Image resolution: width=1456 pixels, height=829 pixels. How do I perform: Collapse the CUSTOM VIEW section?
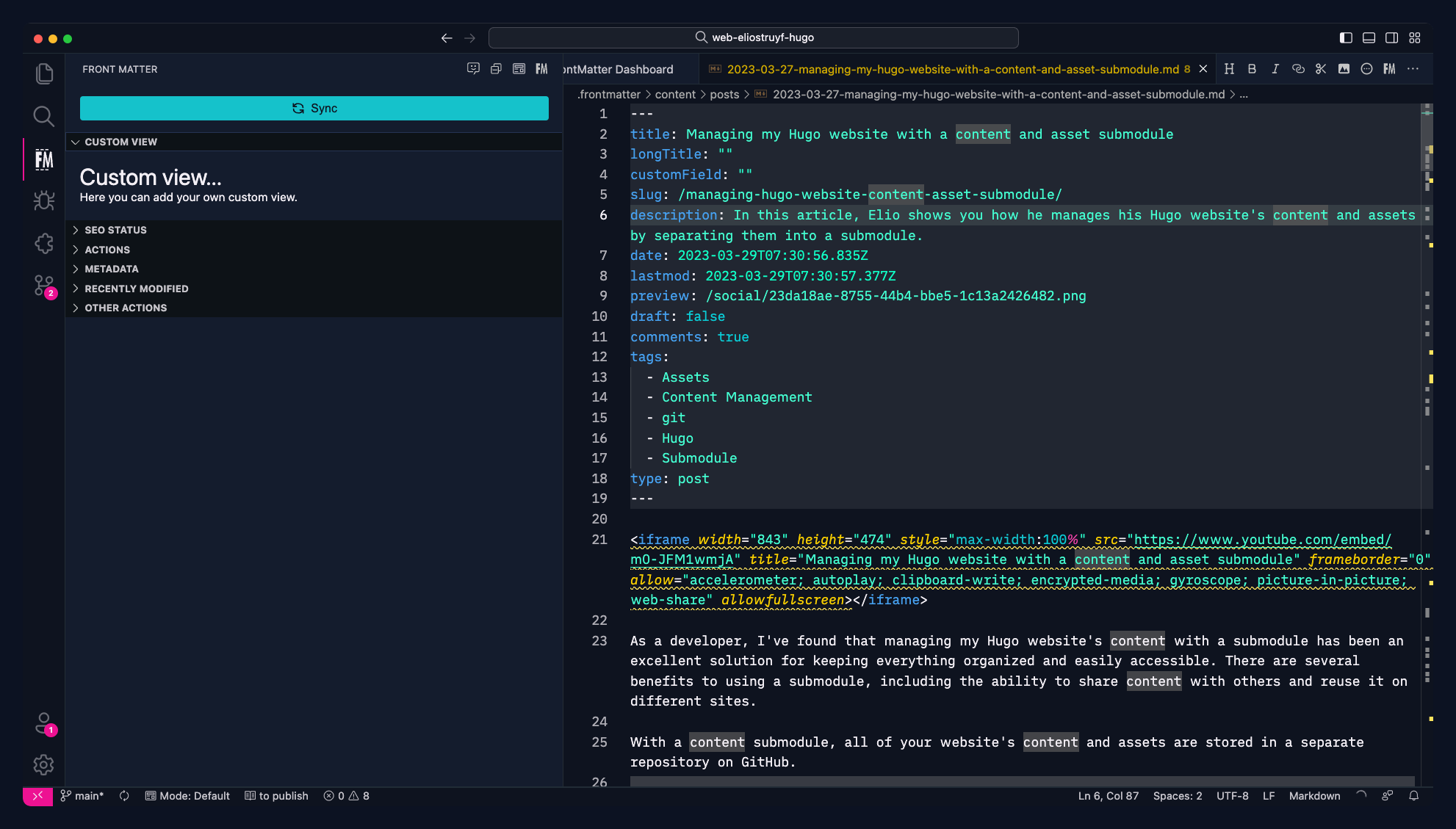120,142
